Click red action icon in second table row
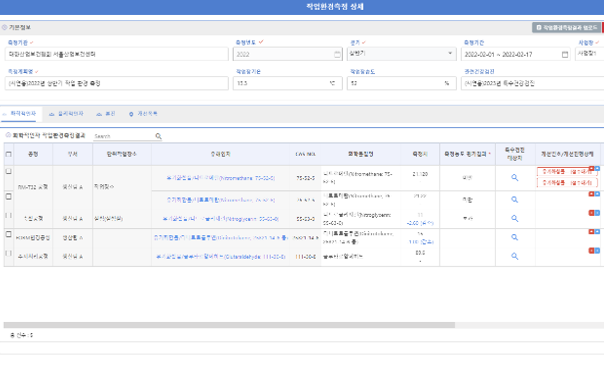 click(591, 194)
